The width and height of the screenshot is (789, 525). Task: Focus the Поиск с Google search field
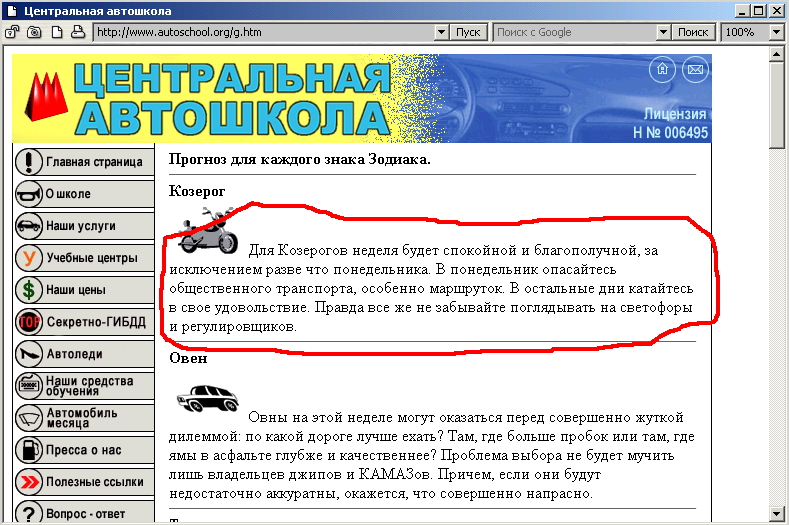coord(575,32)
